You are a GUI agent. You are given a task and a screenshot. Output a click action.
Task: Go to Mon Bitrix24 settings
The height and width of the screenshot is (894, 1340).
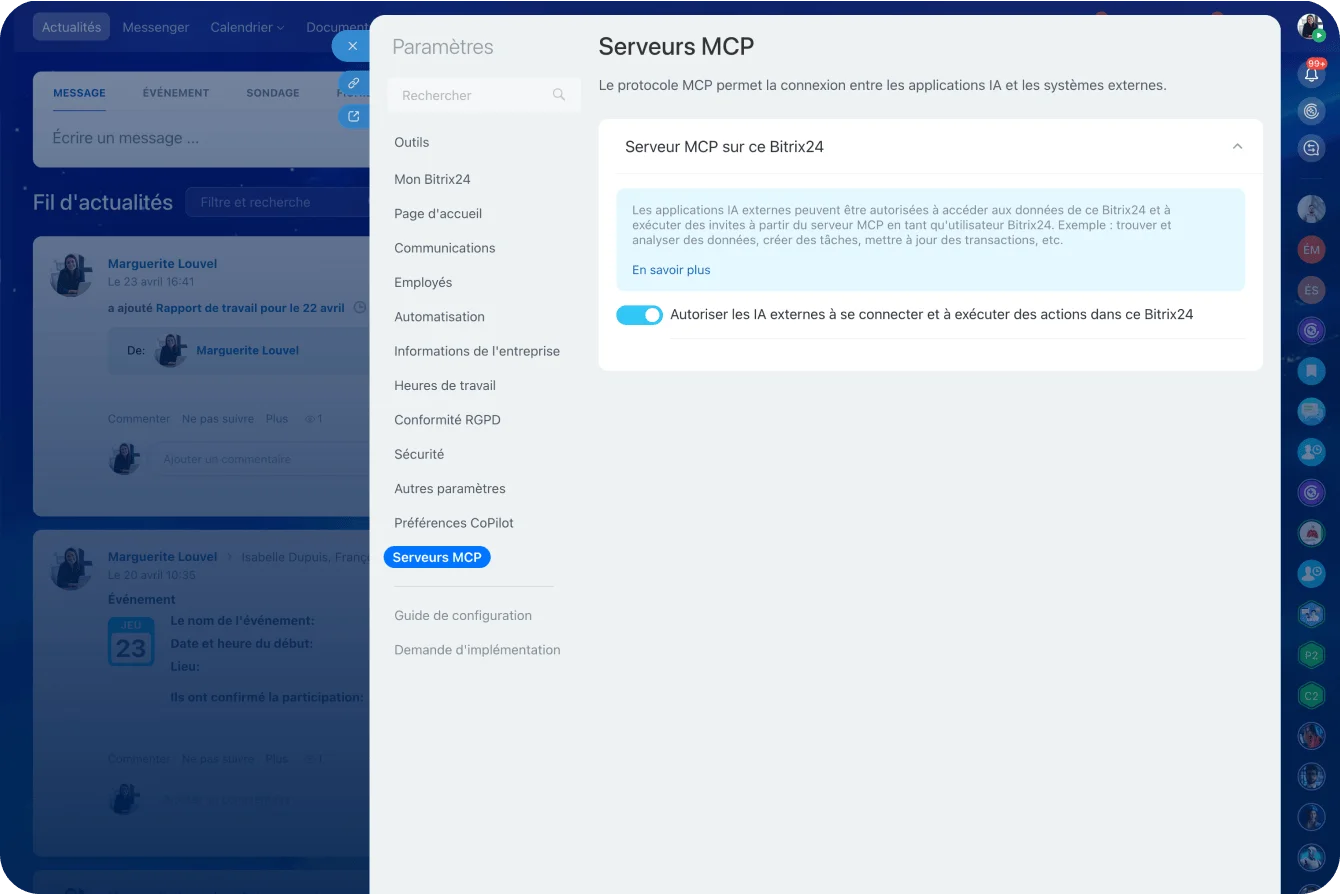[x=432, y=179]
